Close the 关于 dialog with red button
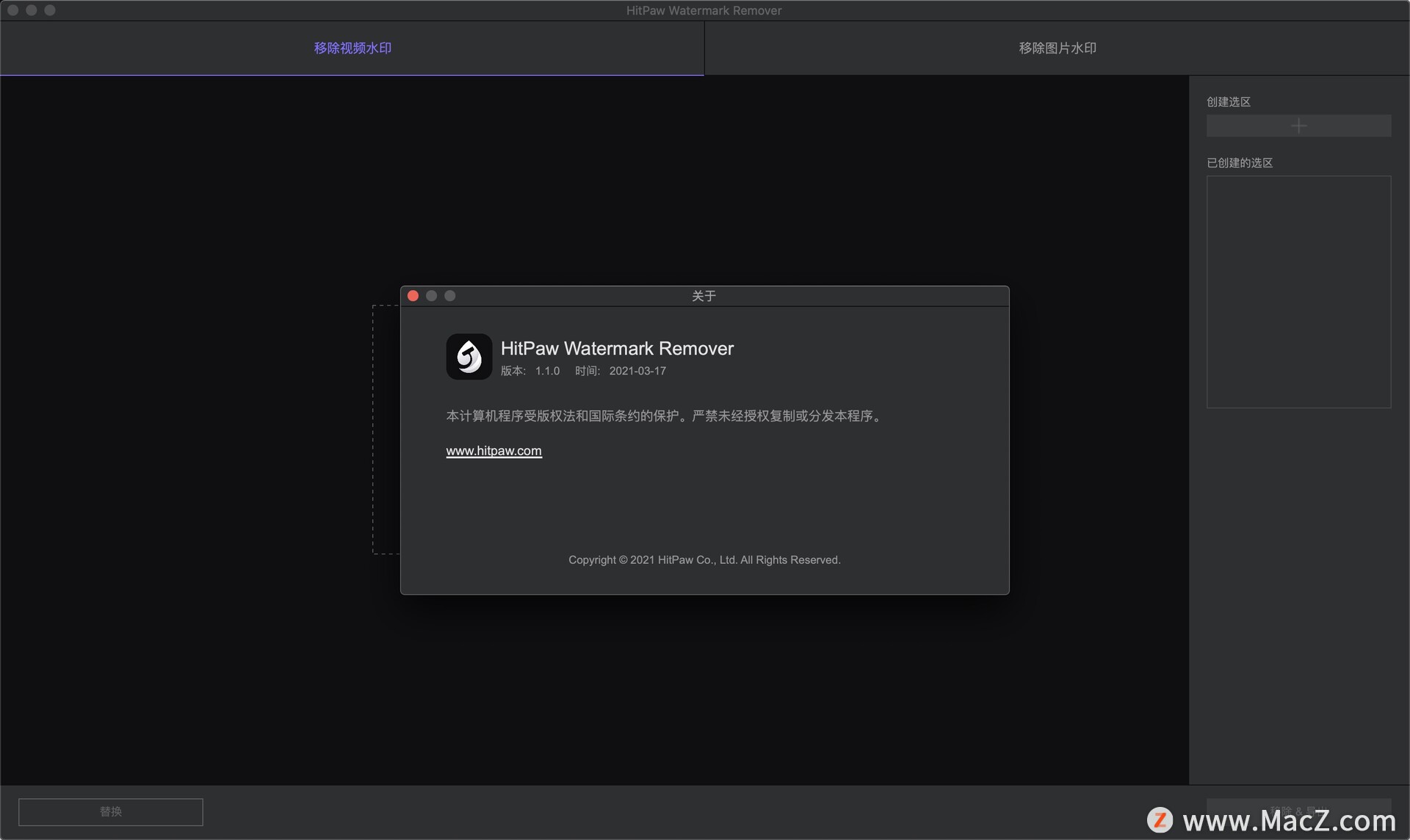1410x840 pixels. (413, 296)
